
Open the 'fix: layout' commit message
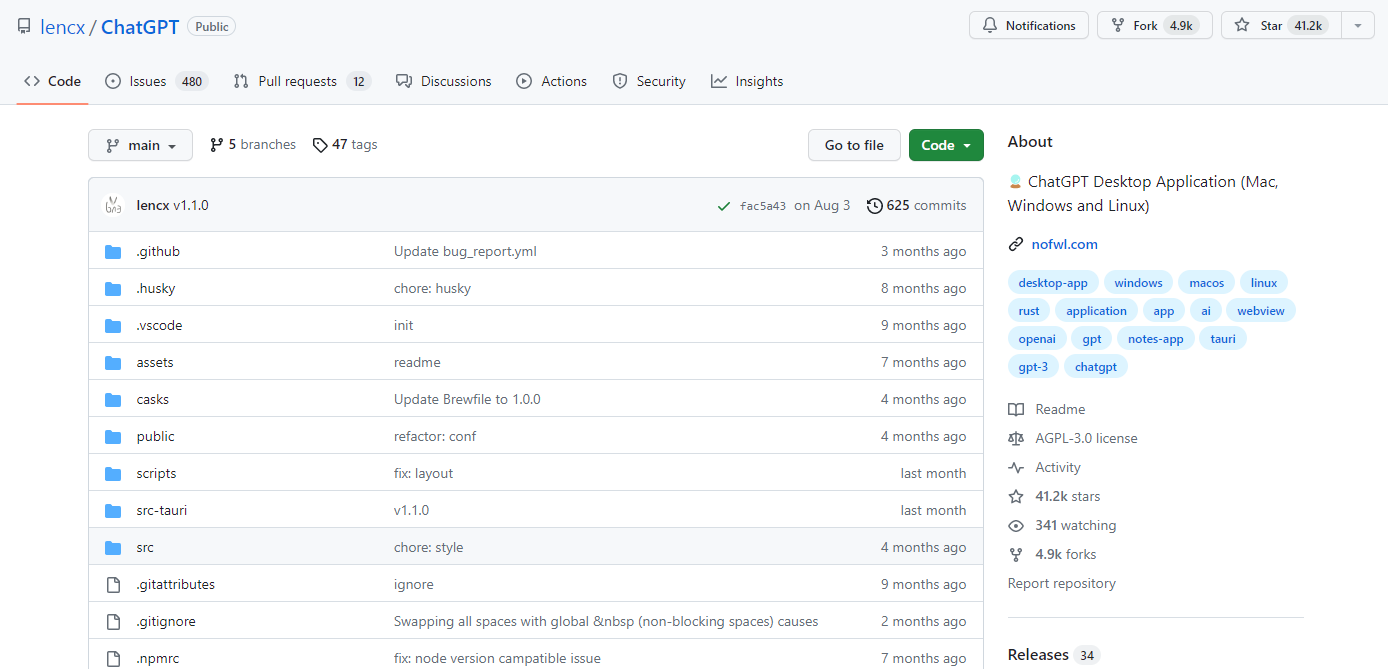[x=424, y=474]
